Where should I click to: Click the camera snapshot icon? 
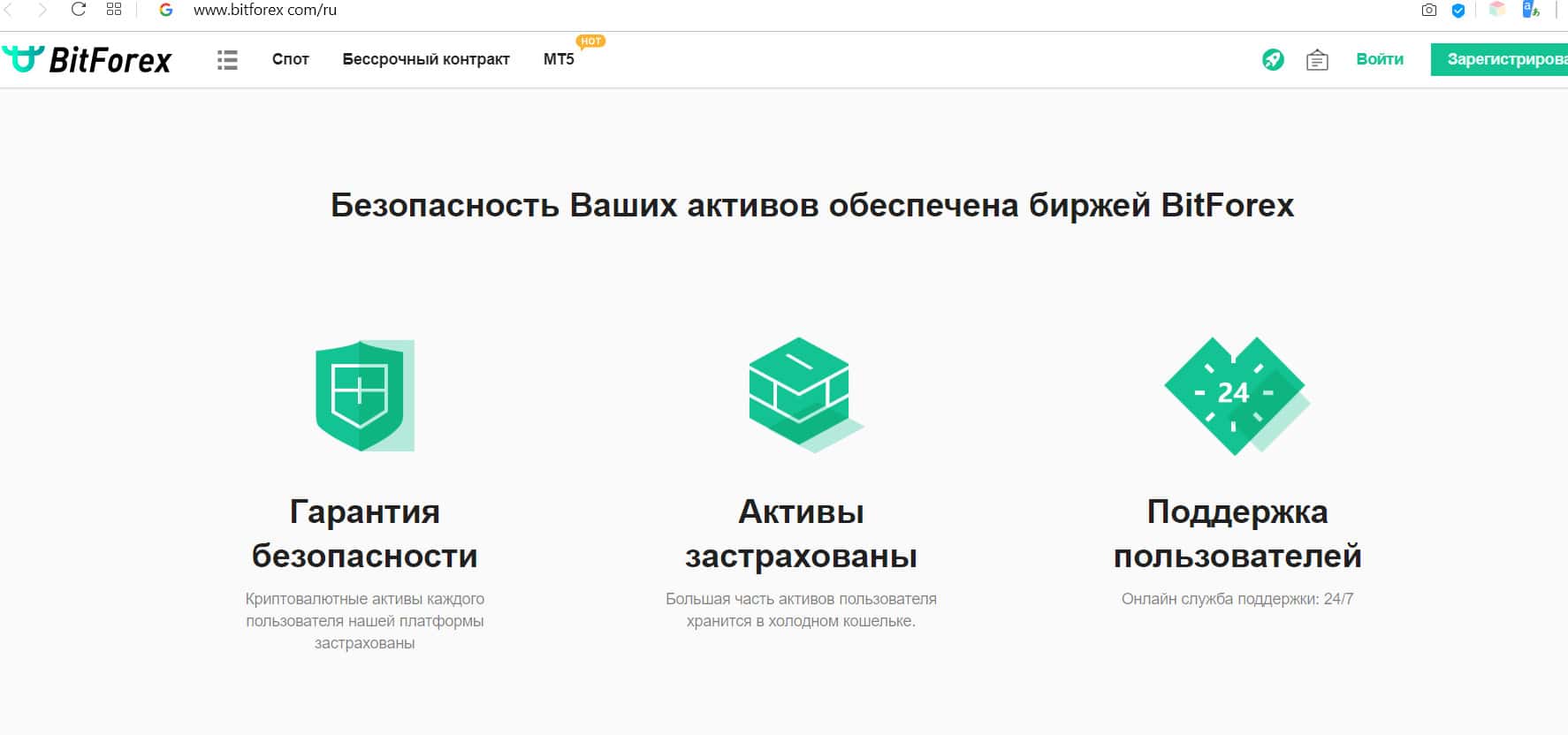click(1429, 11)
